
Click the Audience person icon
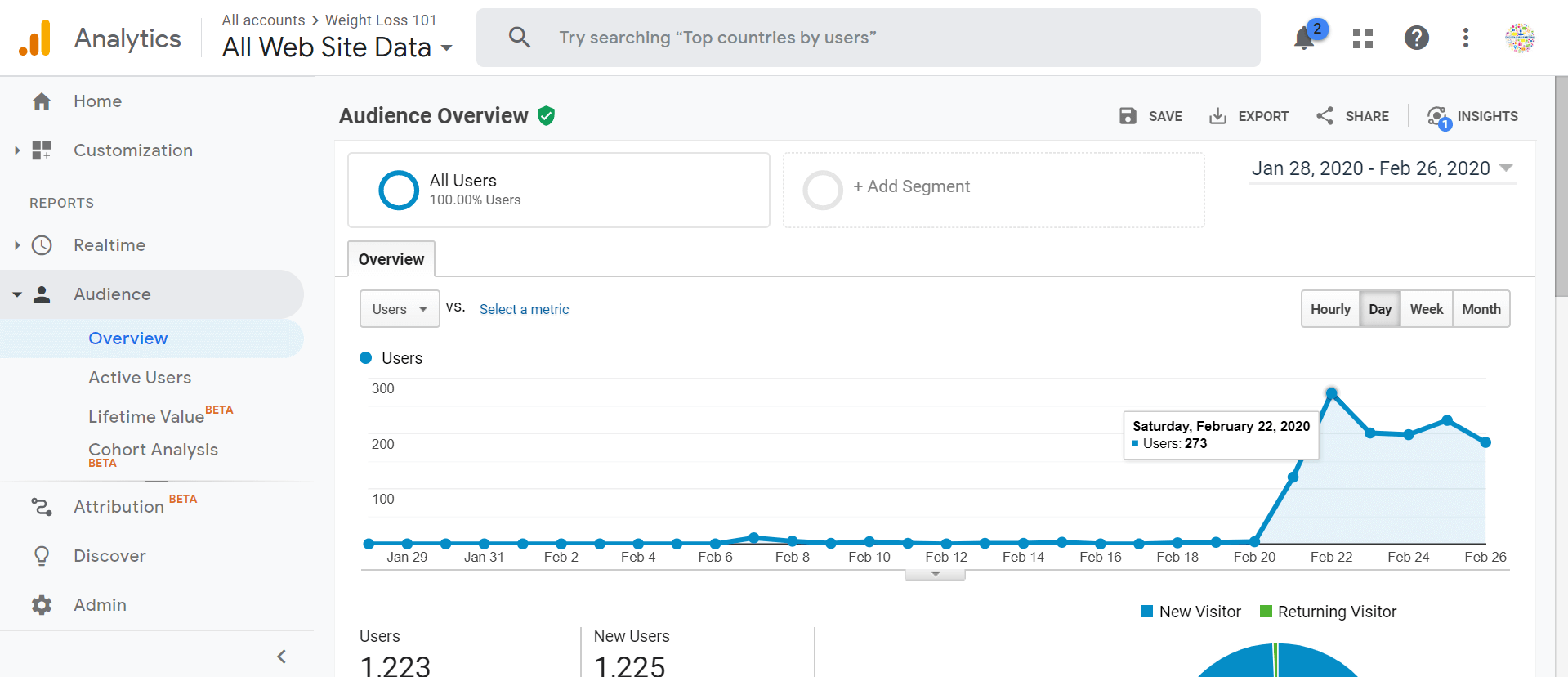(x=42, y=294)
